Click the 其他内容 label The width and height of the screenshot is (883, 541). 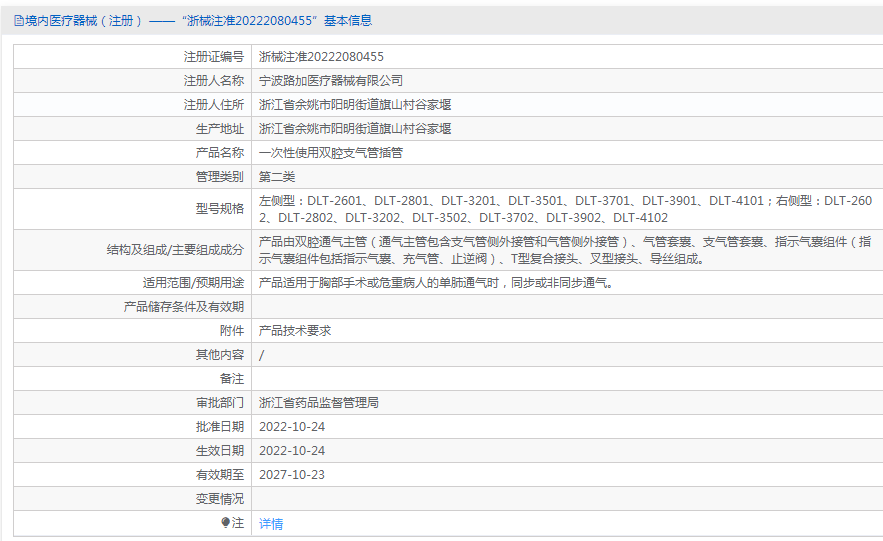[220, 355]
